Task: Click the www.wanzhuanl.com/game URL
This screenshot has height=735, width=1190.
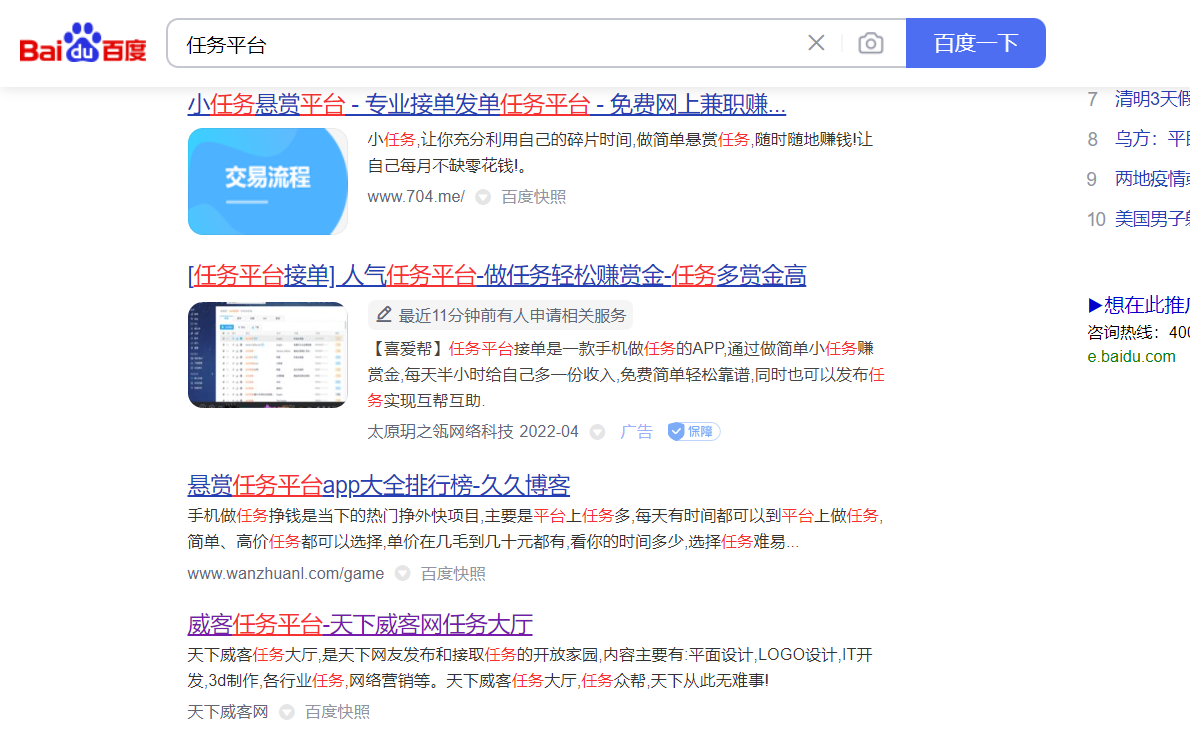Action: pyautogui.click(x=285, y=574)
